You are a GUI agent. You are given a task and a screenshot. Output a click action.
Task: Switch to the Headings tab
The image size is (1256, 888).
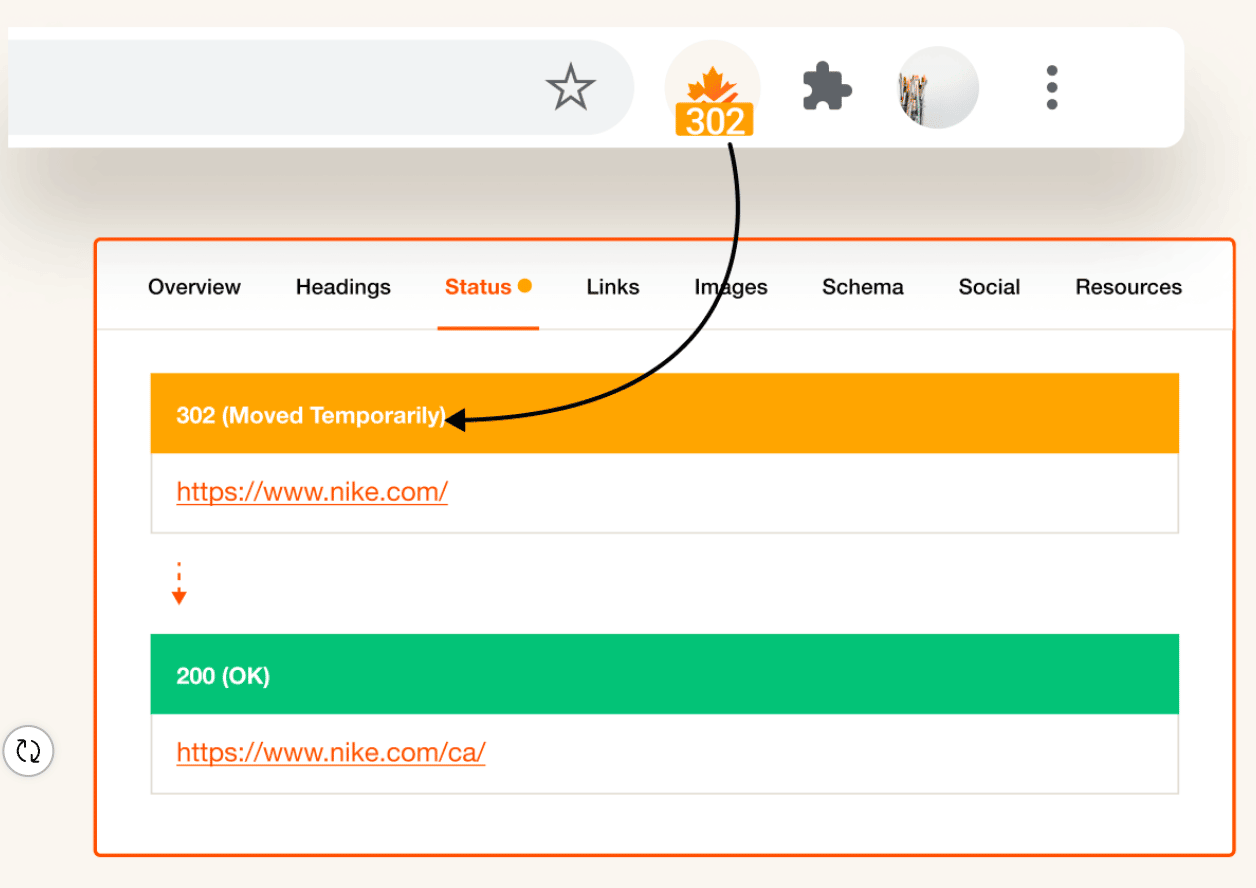coord(343,287)
